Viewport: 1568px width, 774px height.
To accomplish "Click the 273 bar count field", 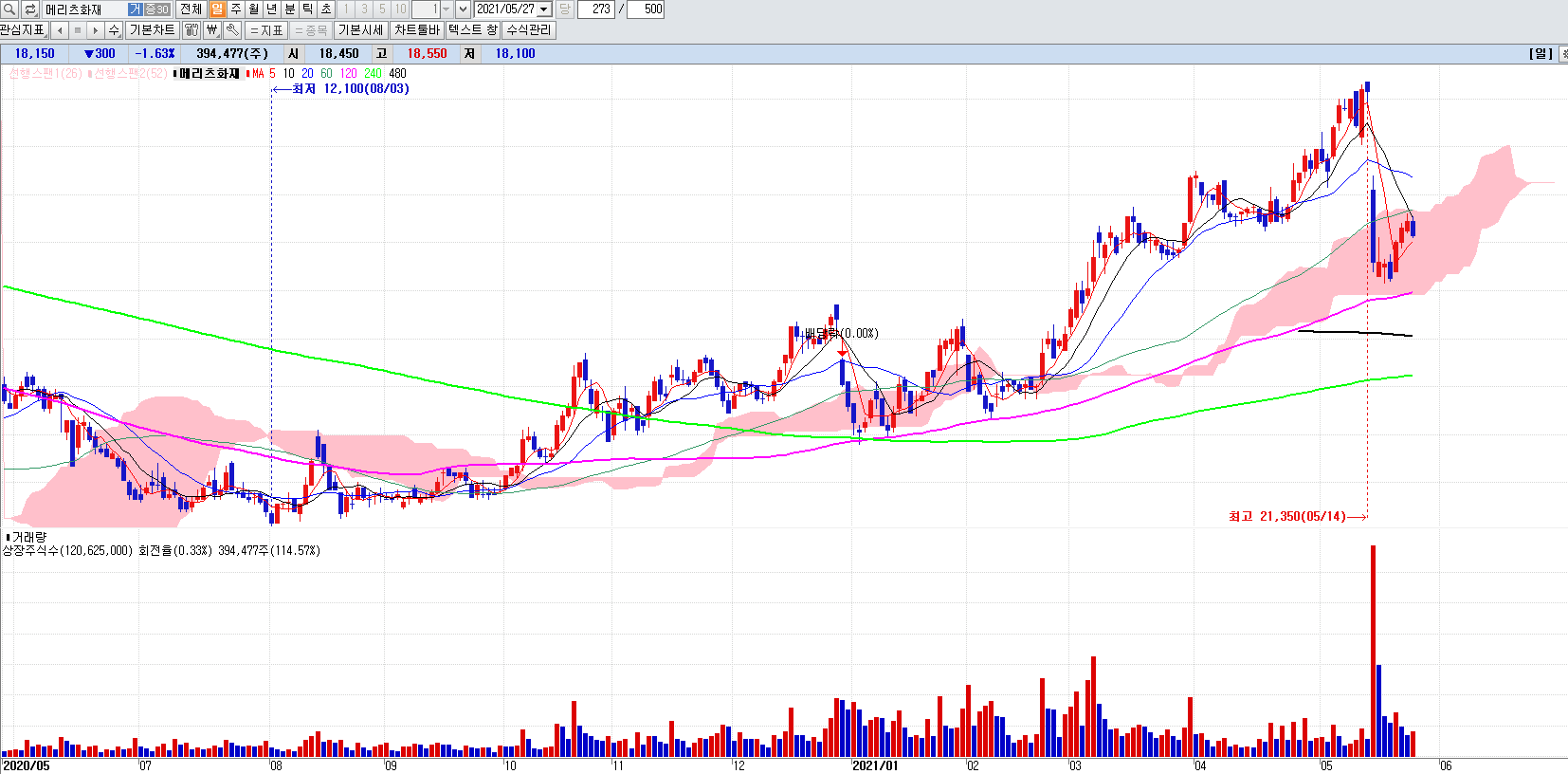I will tap(596, 9).
